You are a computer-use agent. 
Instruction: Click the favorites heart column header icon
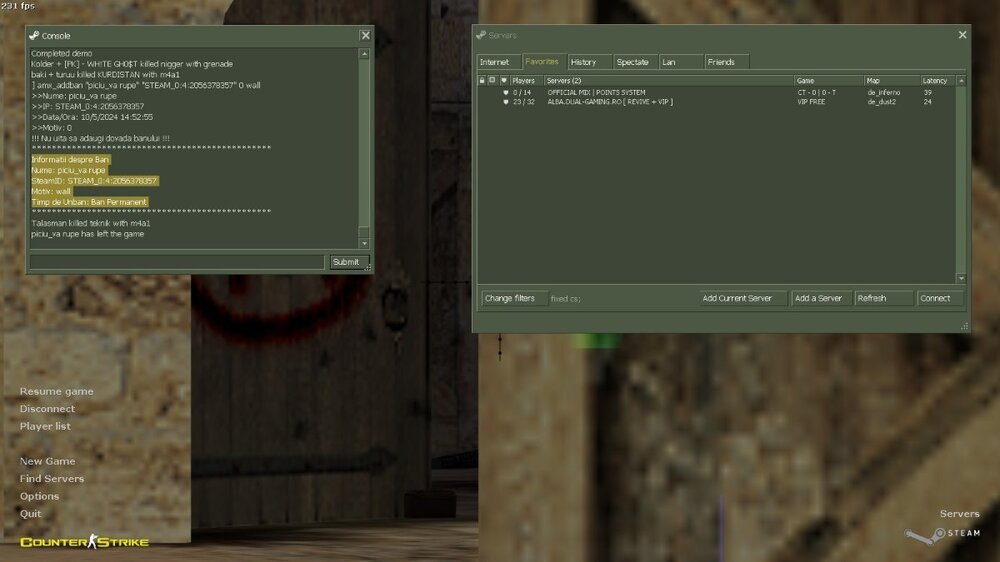pos(504,80)
